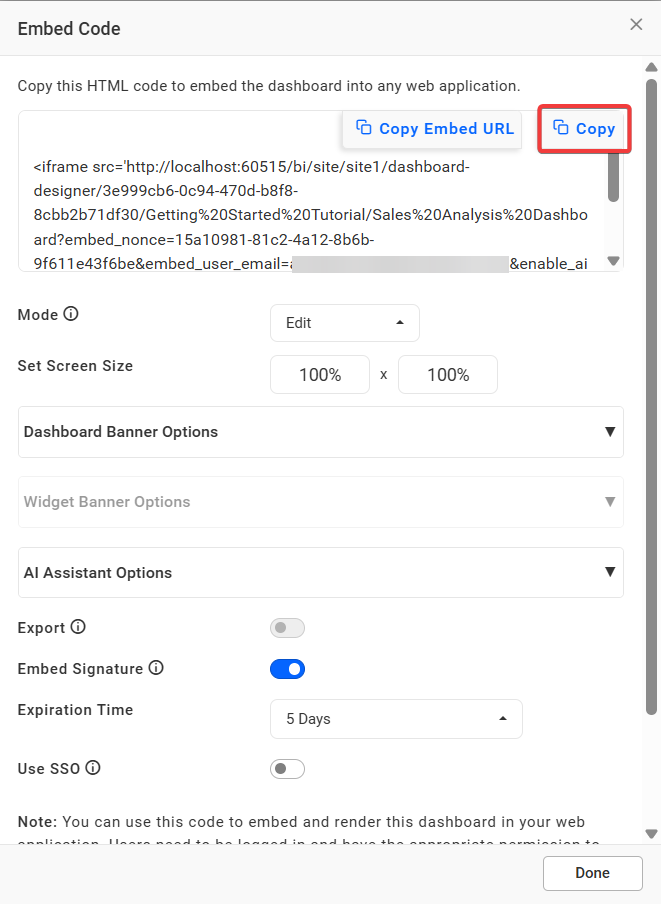This screenshot has width=661, height=904.
Task: Close the Embed Code dialog
Action: (636, 25)
